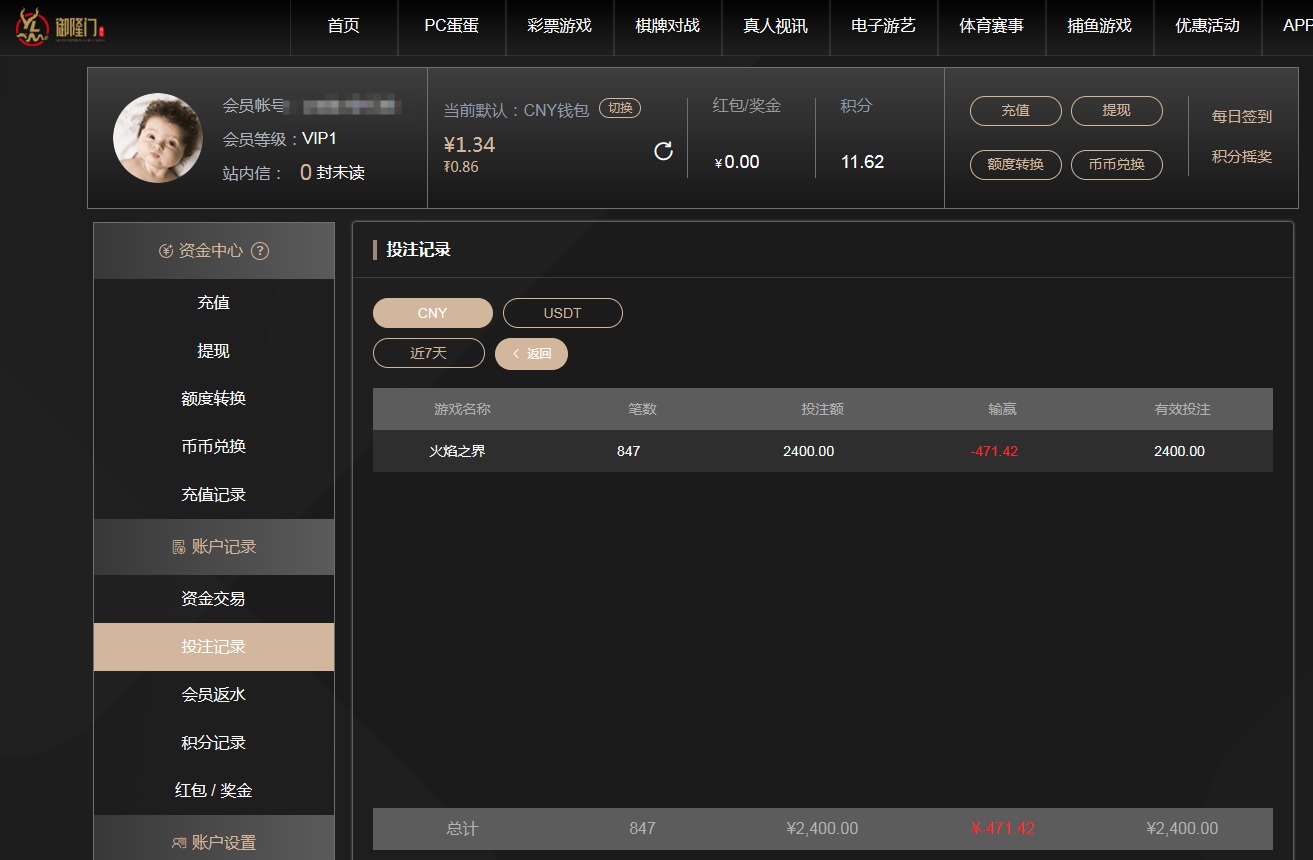Viewport: 1313px width, 860px height.
Task: Open 优惠活动 in the top navigation
Action: (x=1207, y=26)
